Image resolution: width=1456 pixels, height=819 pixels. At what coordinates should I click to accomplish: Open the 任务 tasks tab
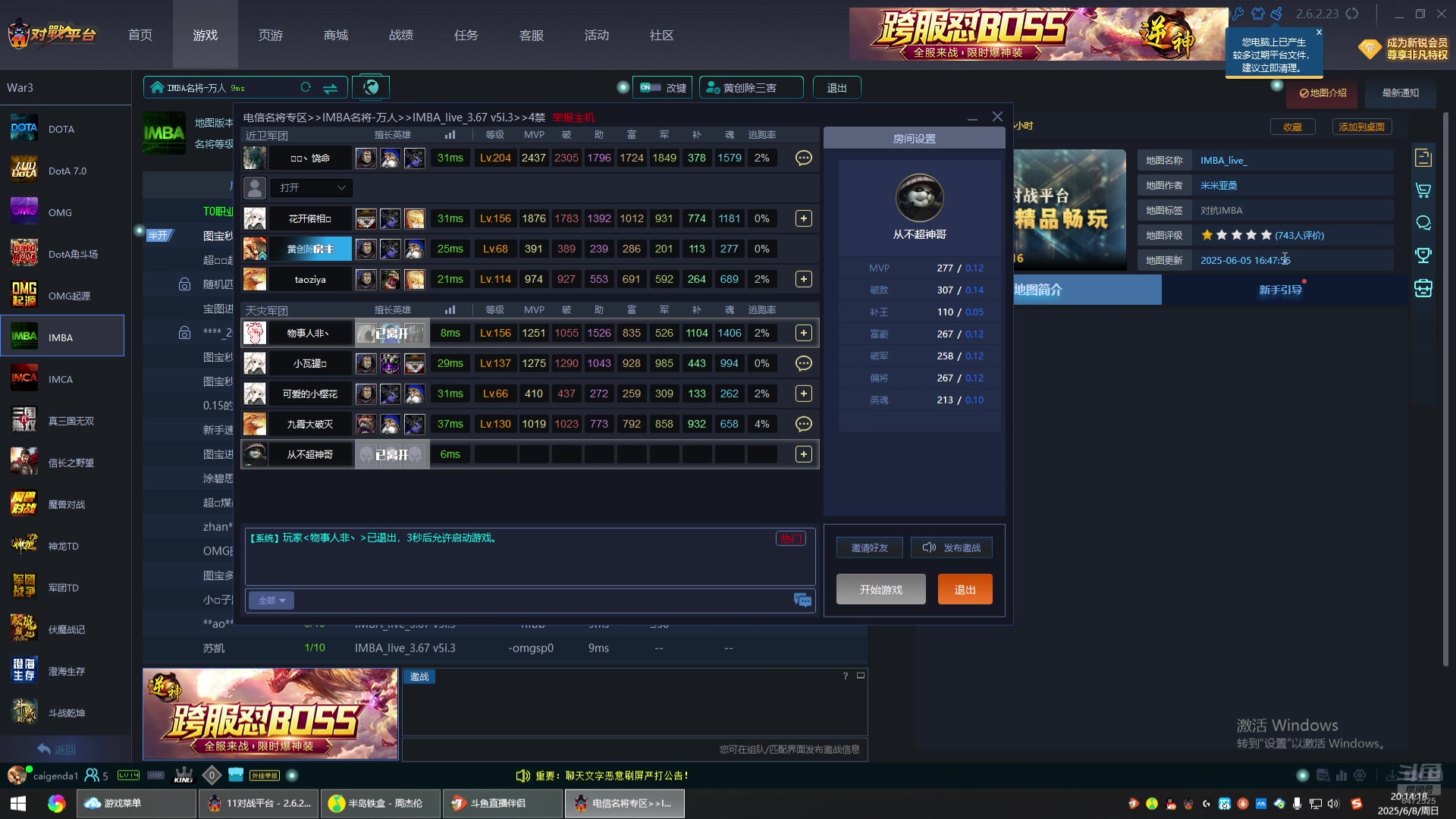point(466,35)
